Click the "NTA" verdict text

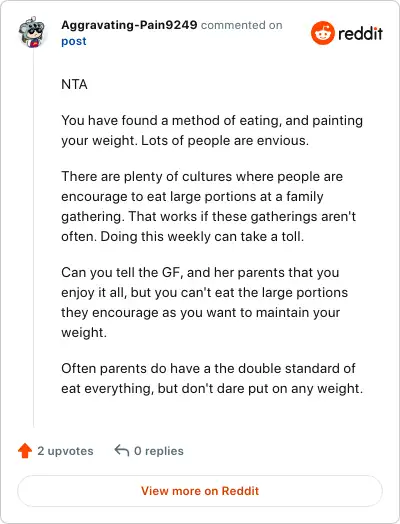[x=74, y=85]
